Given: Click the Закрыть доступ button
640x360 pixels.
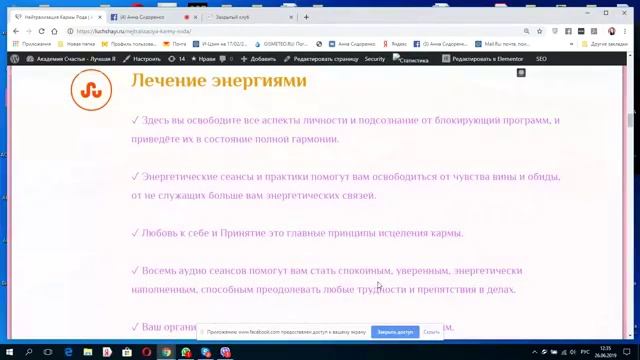Looking at the screenshot, I should 395,332.
